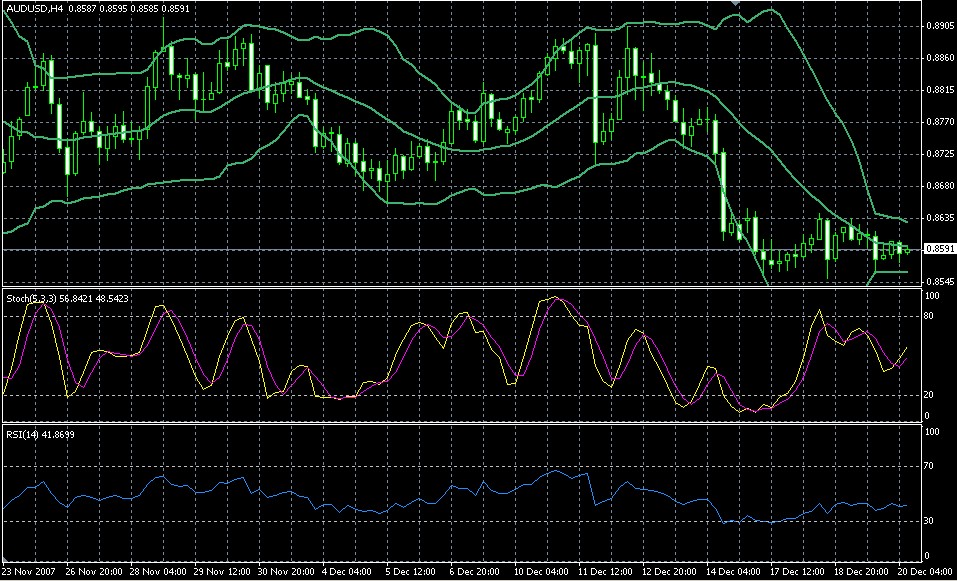Click the 20 Dec 04:00 time label
Screen dimensions: 957x581
926,572
